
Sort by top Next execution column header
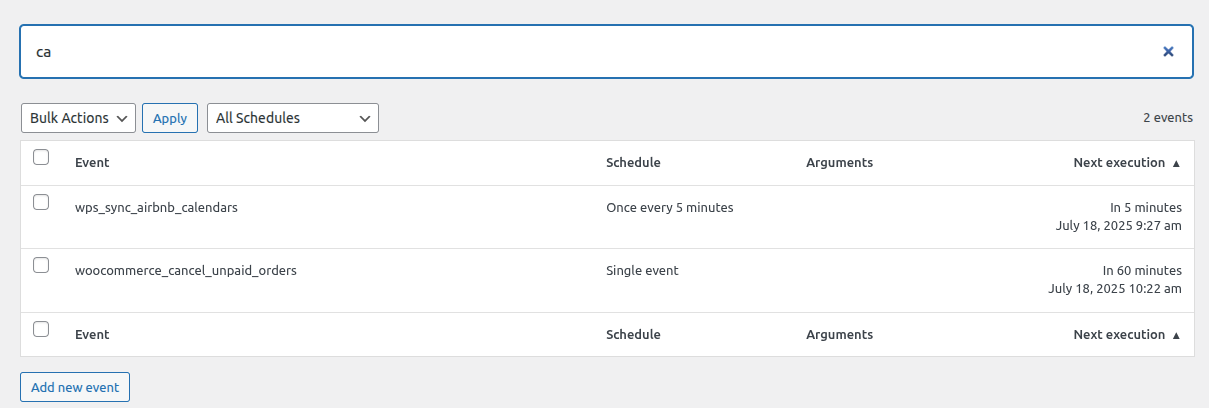[1118, 162]
